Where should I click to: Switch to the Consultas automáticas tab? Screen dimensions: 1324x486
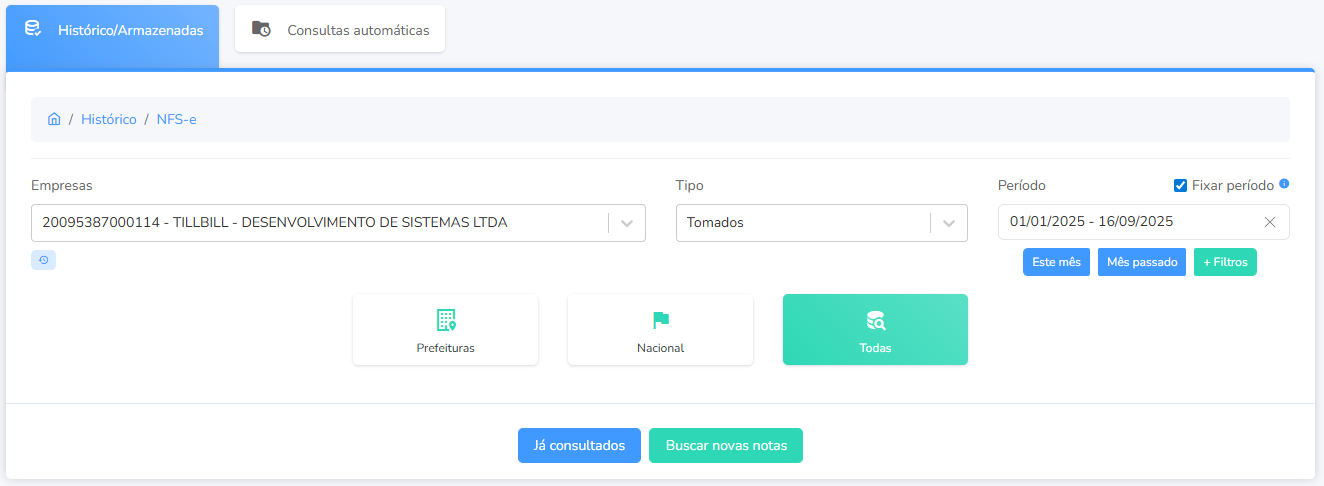click(340, 30)
